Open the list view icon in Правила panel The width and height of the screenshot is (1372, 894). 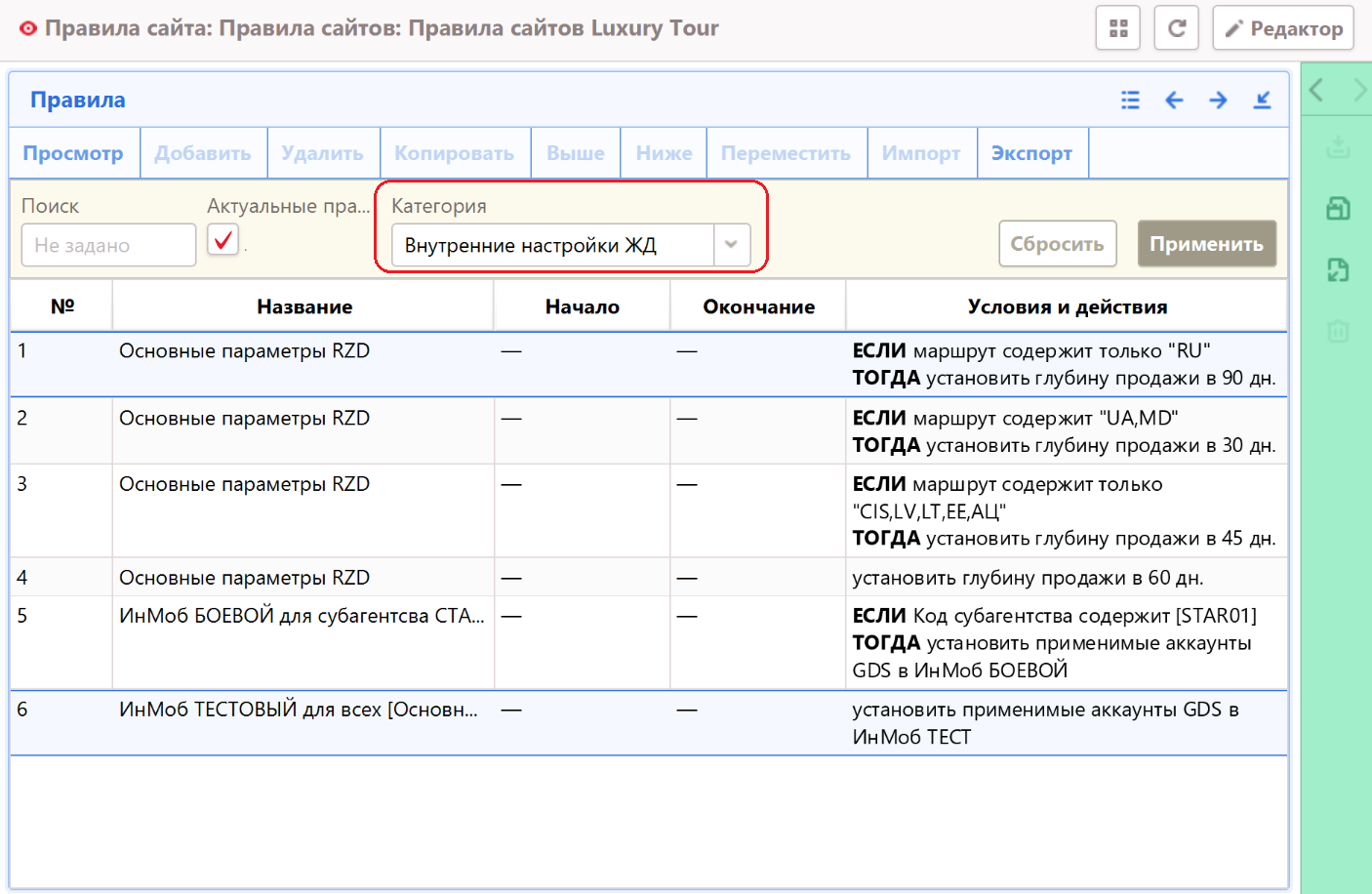click(x=1130, y=100)
